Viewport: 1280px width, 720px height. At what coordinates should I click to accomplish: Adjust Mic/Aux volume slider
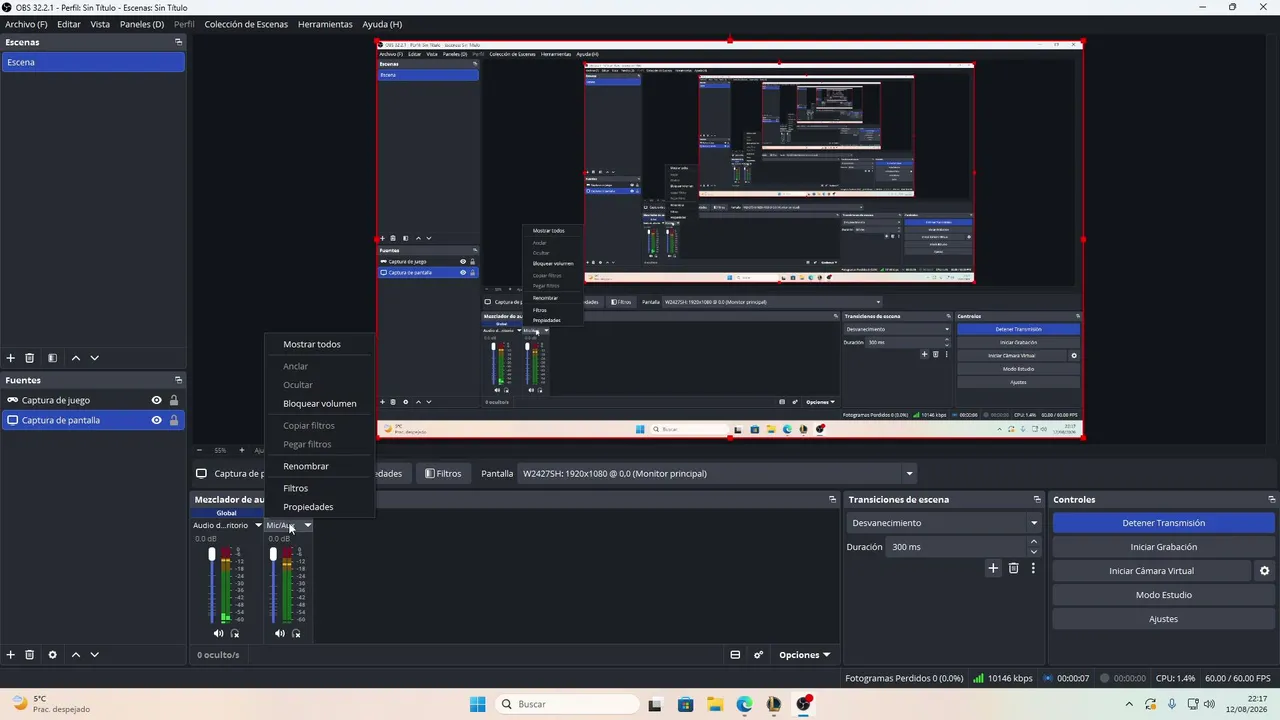[x=273, y=585]
